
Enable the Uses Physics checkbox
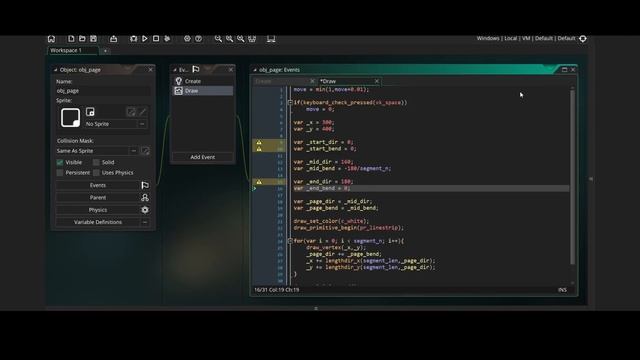click(x=96, y=173)
